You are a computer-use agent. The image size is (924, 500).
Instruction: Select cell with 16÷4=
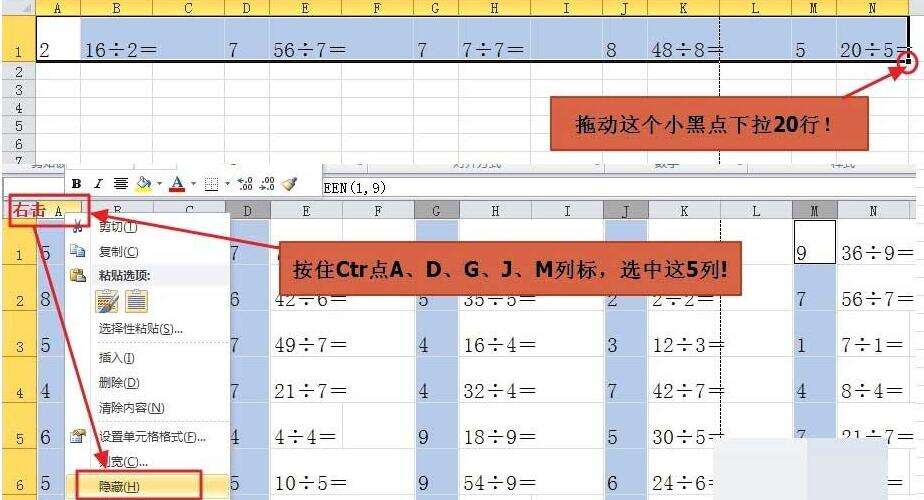pos(495,333)
